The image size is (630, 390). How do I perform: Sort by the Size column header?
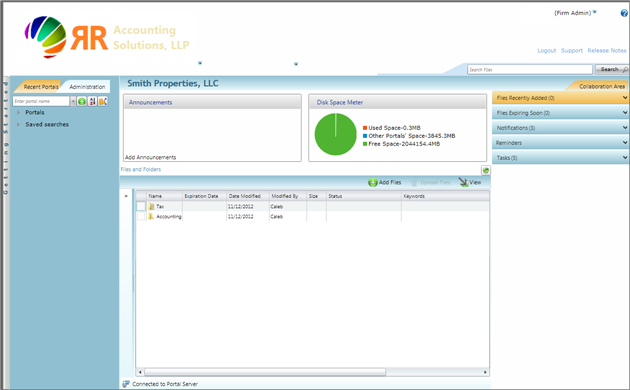click(316, 196)
